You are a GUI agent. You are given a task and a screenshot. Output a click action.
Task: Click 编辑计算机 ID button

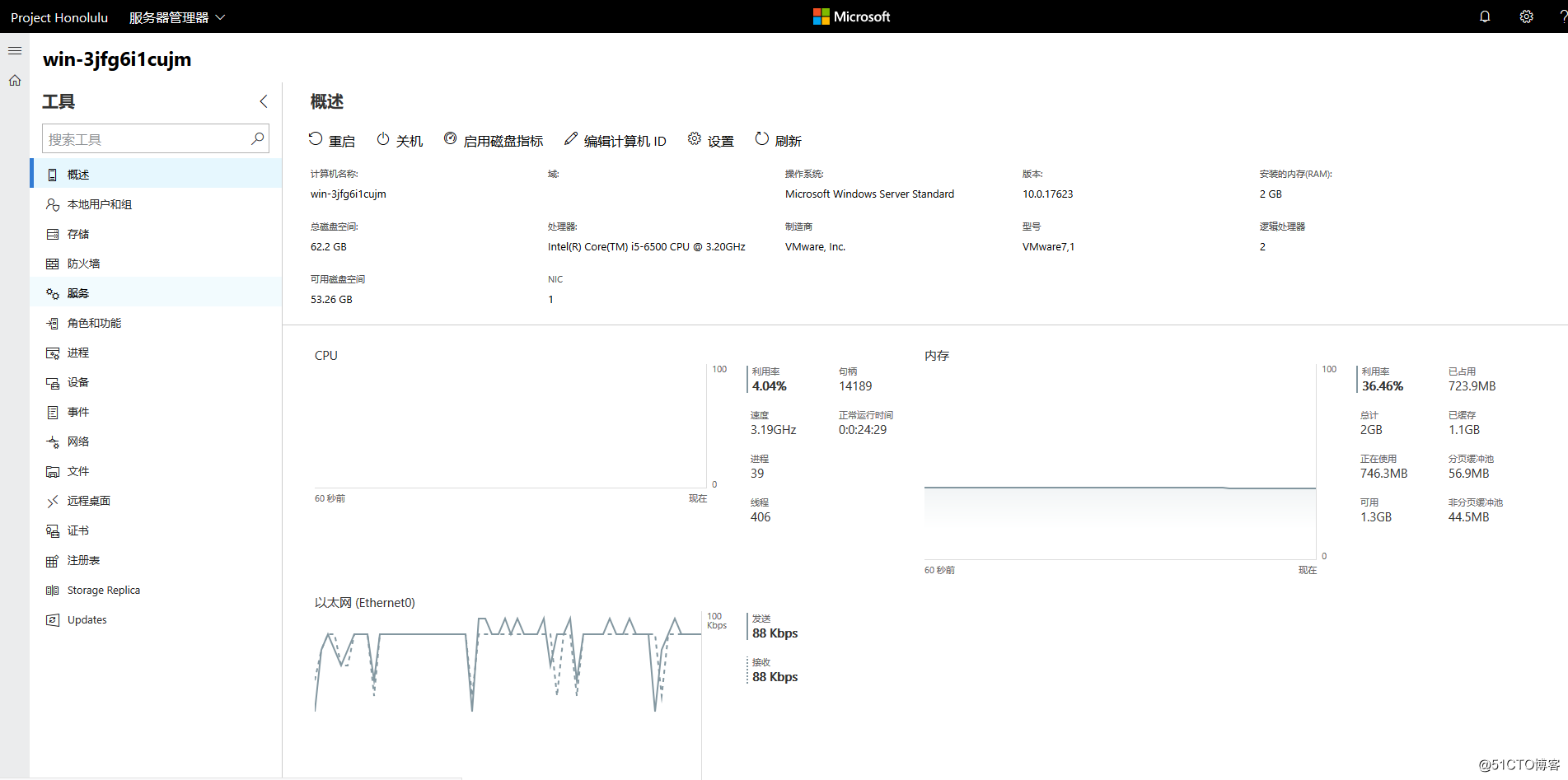[615, 140]
